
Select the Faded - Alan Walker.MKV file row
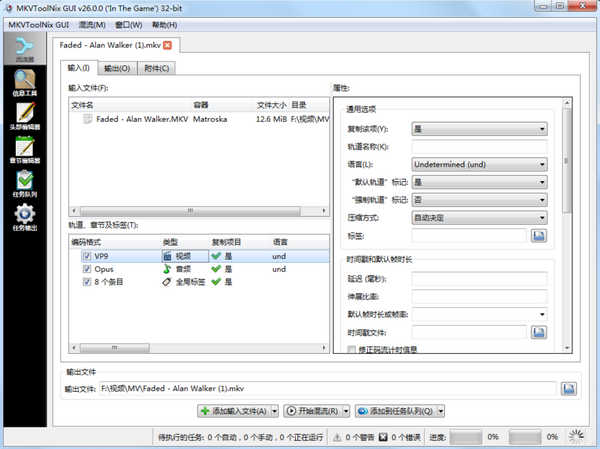pos(199,119)
